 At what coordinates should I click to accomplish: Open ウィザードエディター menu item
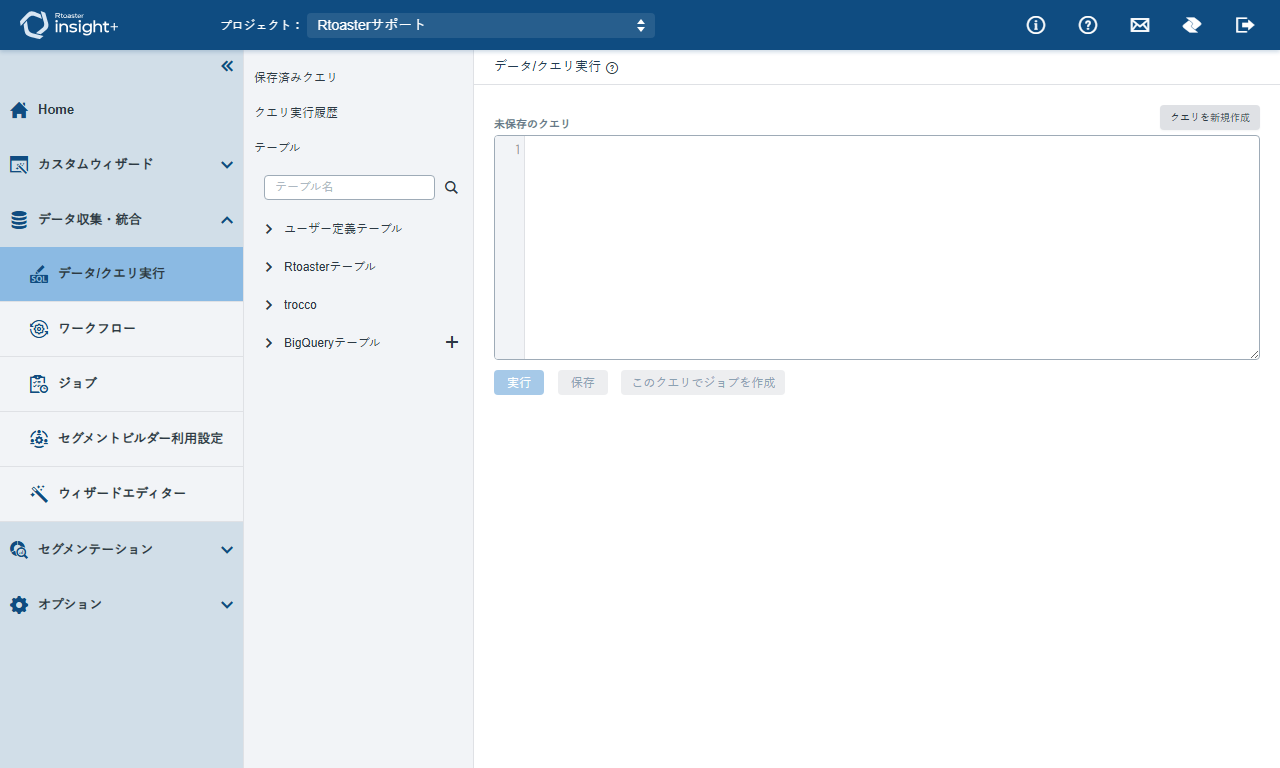tap(121, 494)
